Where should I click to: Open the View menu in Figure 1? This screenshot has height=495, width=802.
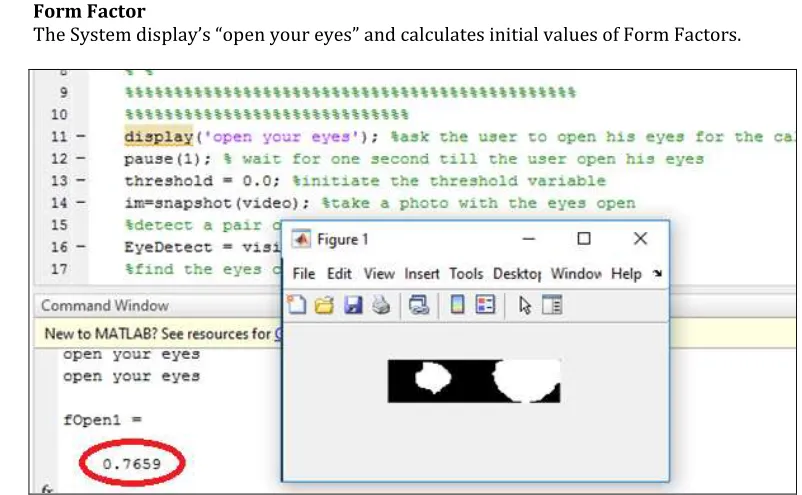pos(379,274)
